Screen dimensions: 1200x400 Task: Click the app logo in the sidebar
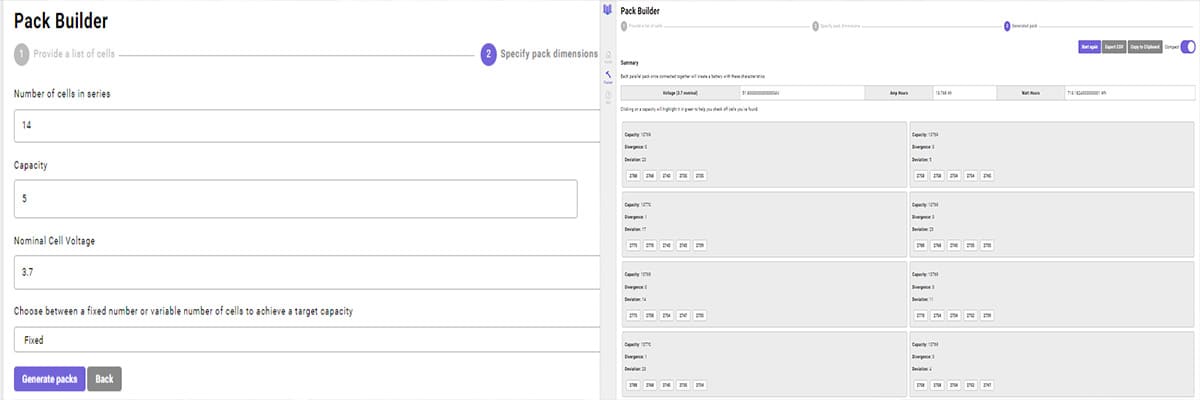point(609,9)
